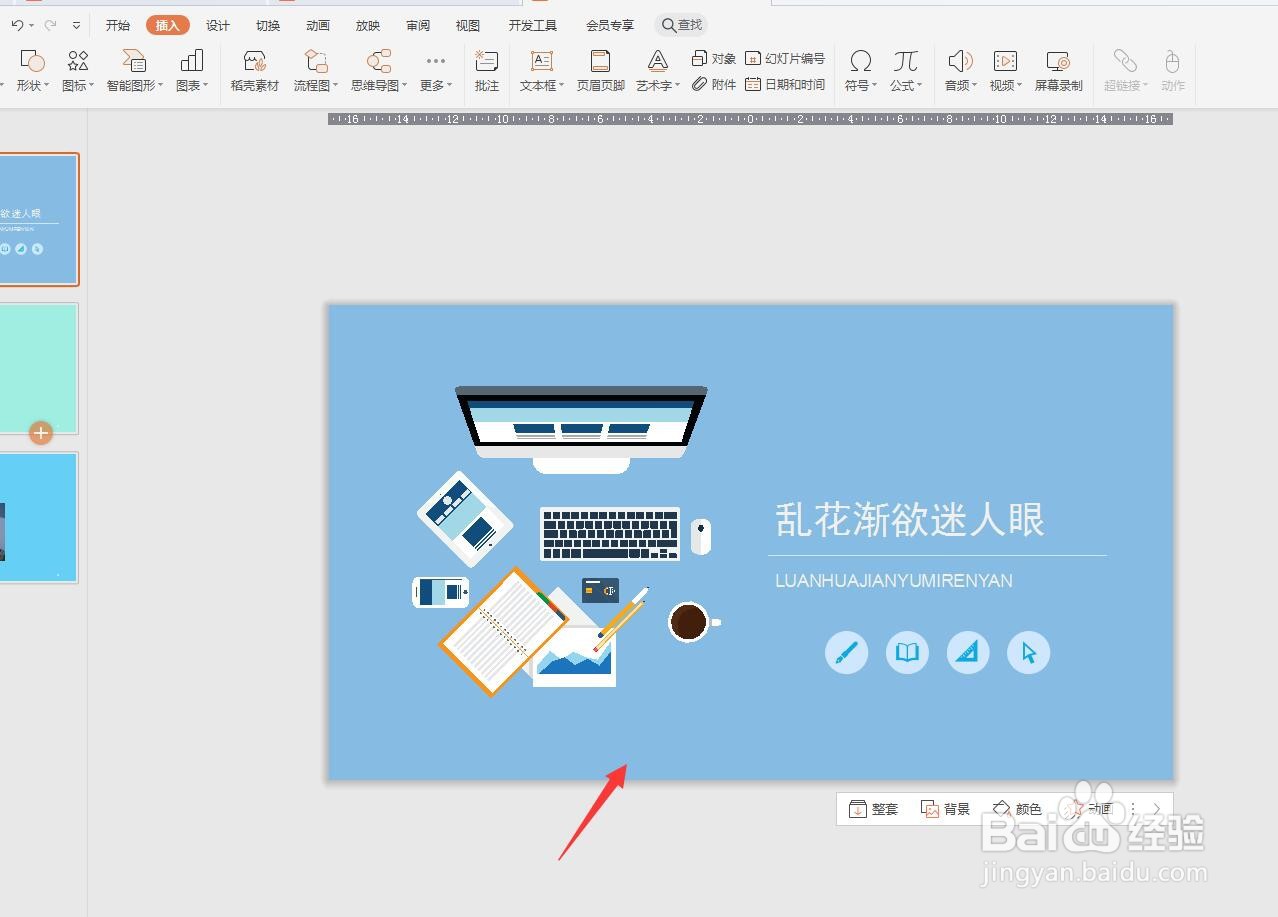Click the 符号 symbol icon
1278x917 pixels.
tap(860, 62)
